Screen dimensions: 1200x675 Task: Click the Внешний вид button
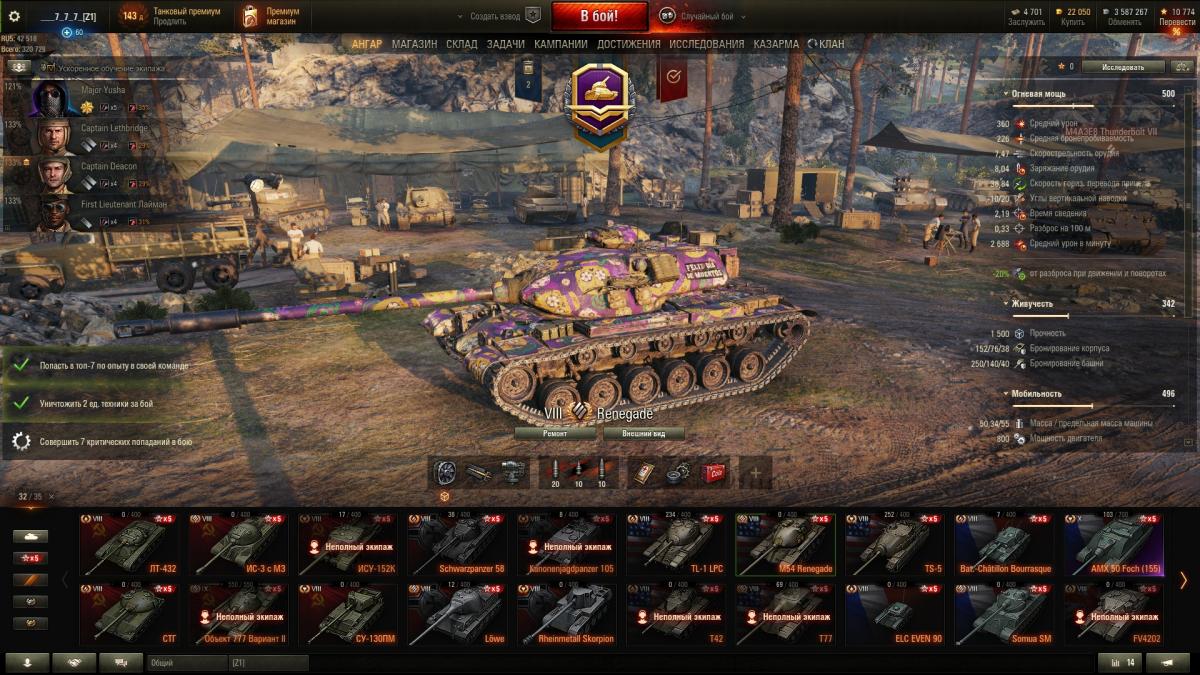tap(644, 434)
